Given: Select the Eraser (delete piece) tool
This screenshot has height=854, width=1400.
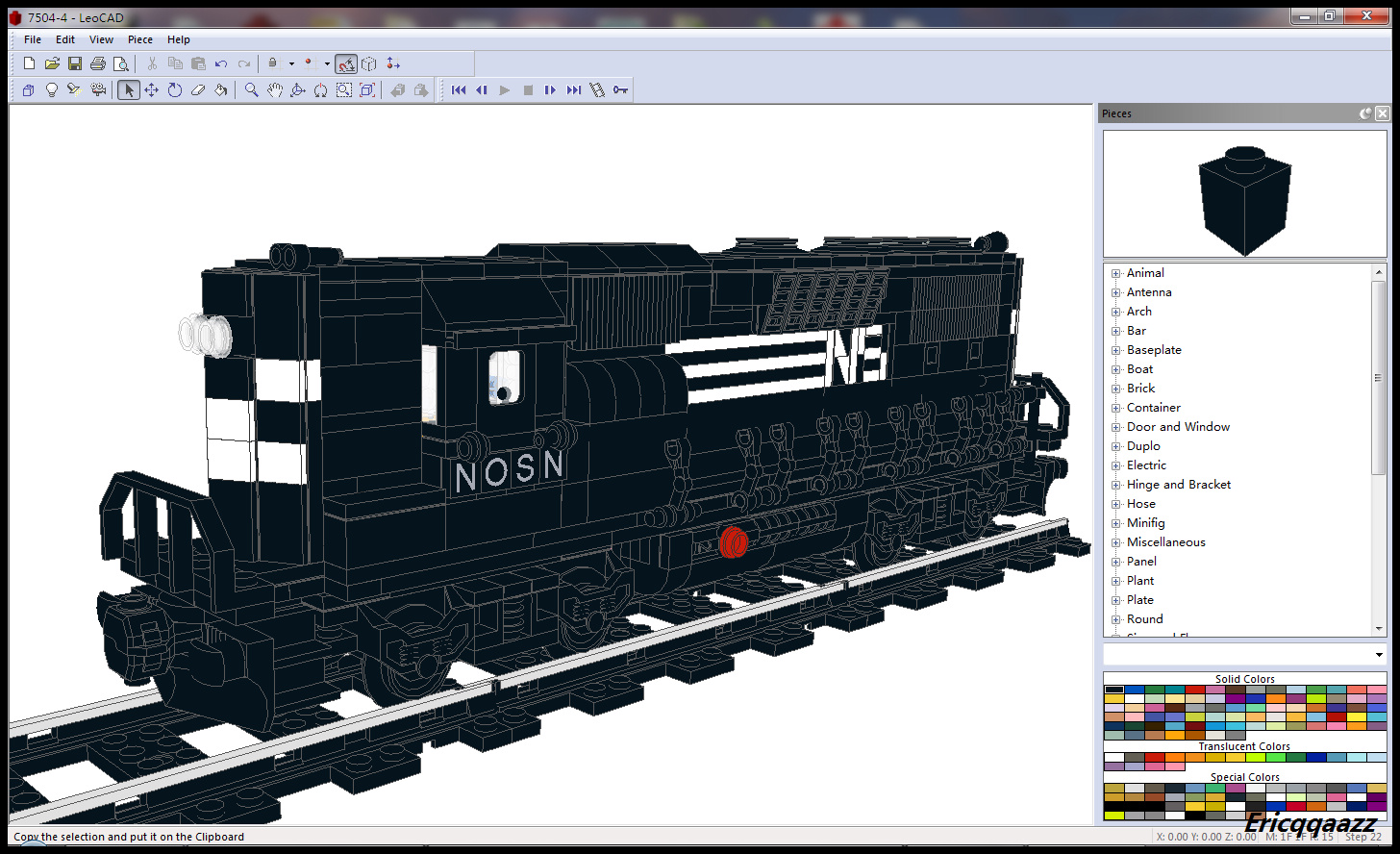Looking at the screenshot, I should [197, 89].
